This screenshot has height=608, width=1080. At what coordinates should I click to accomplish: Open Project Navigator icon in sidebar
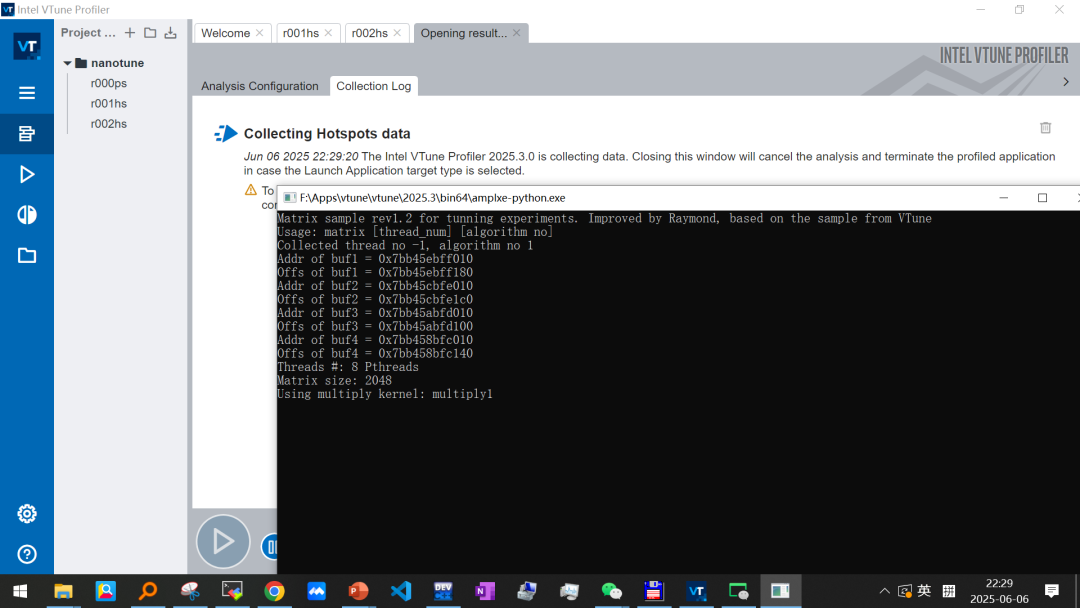pos(27,134)
